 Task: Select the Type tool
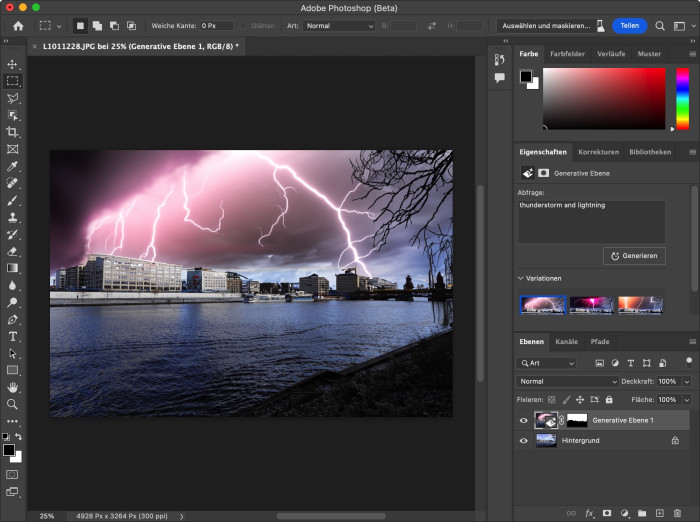tap(12, 336)
